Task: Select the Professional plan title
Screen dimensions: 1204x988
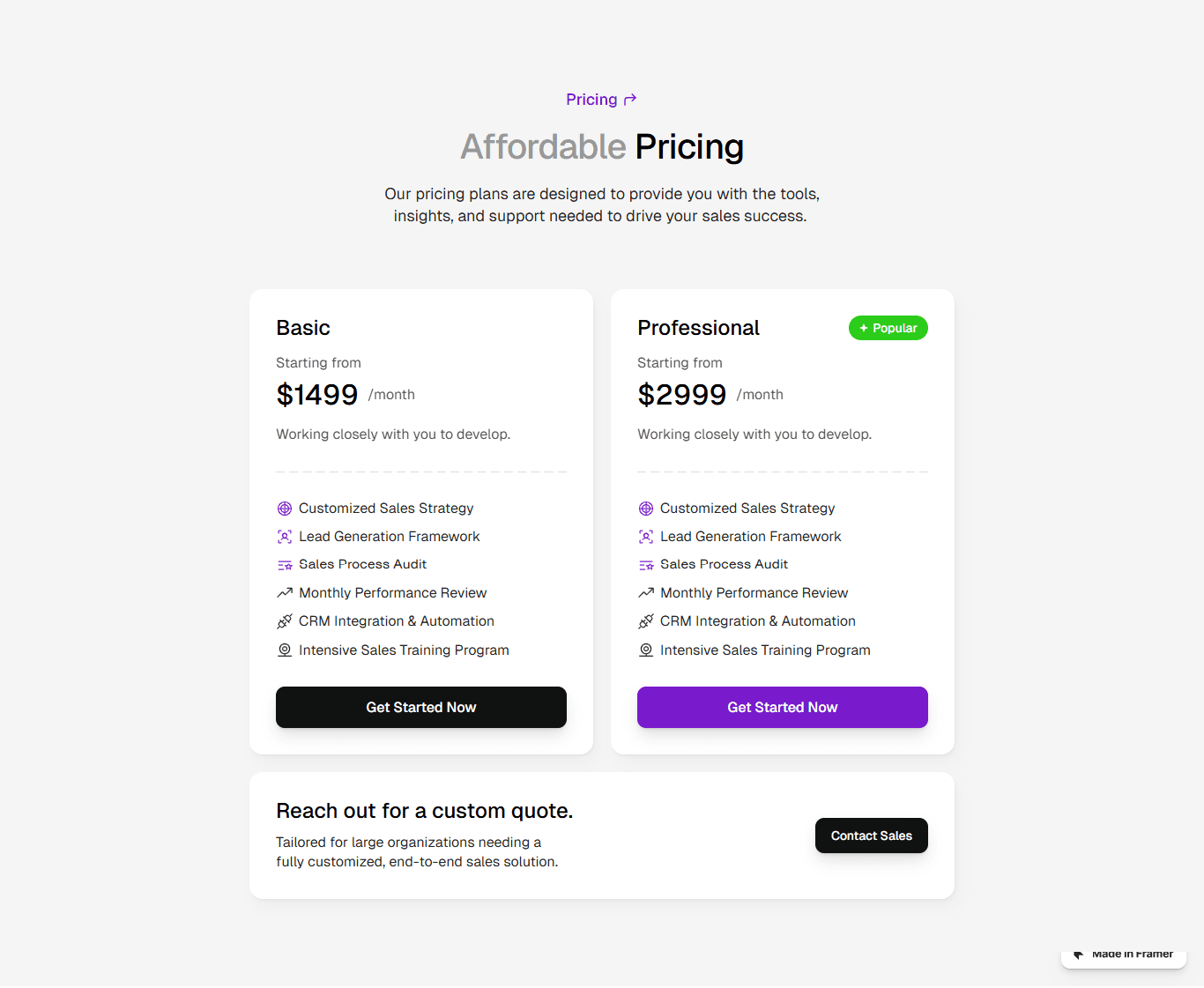Action: (698, 328)
